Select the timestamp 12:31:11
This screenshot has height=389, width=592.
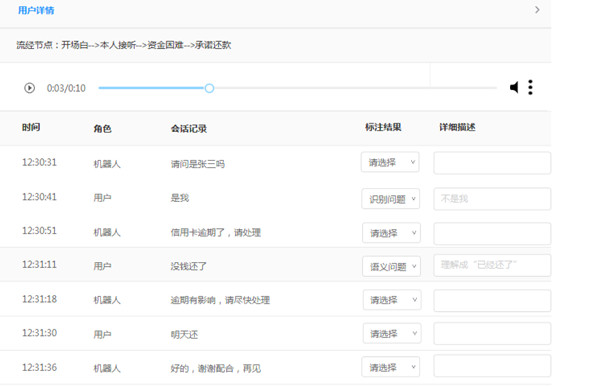pos(39,264)
